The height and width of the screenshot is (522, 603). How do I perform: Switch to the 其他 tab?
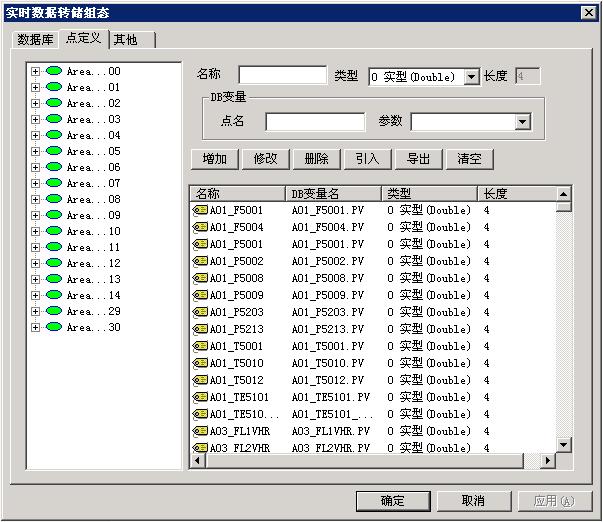pyautogui.click(x=126, y=39)
